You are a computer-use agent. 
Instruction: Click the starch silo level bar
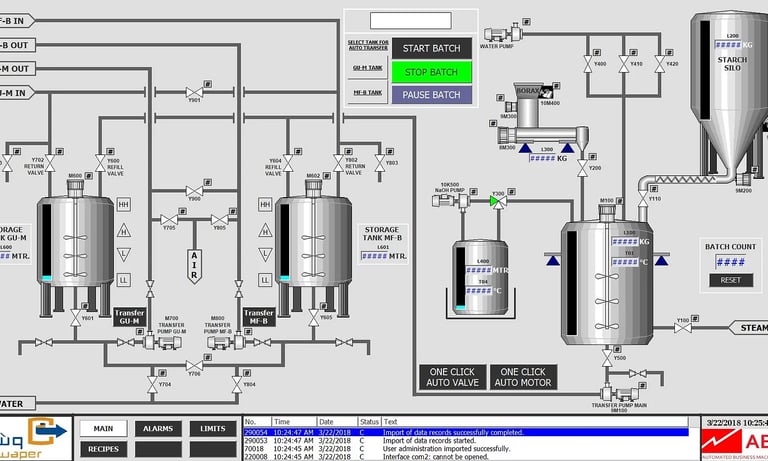coord(705,69)
